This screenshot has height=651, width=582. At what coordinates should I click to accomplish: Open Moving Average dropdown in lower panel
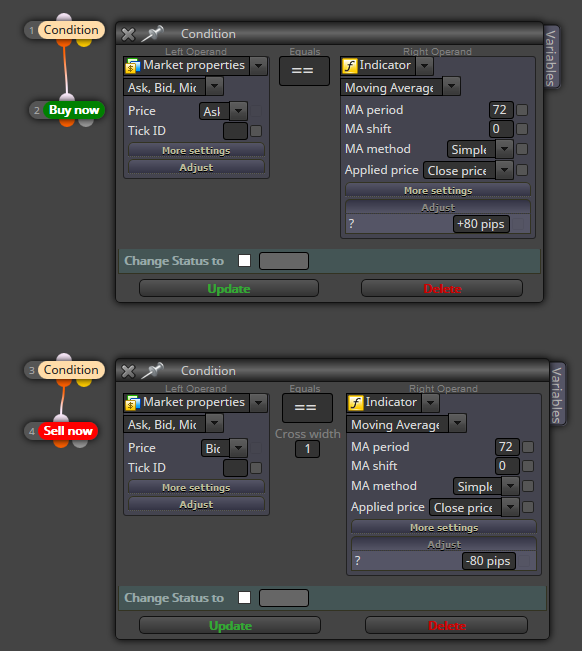(x=457, y=424)
